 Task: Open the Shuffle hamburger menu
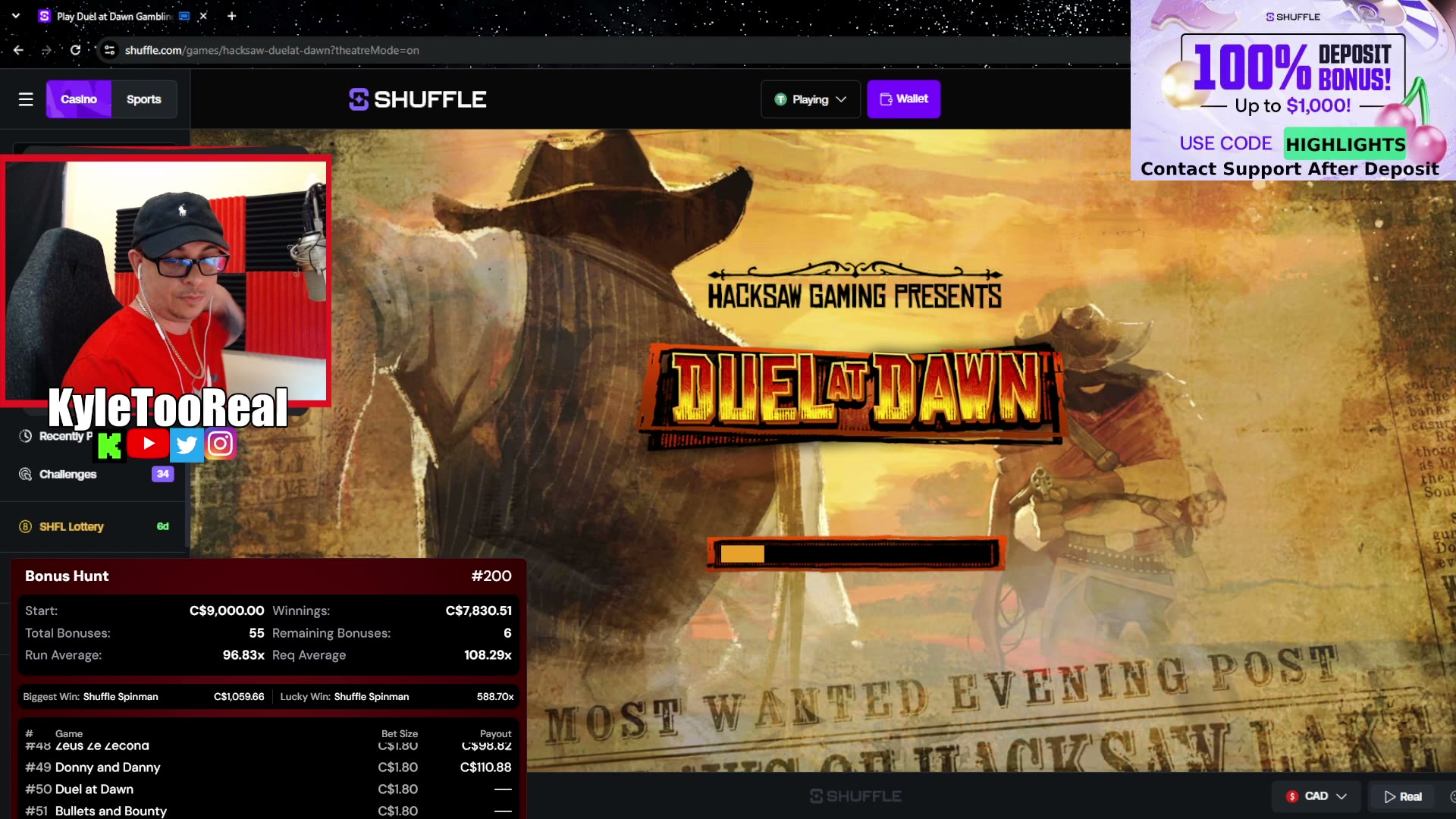(x=26, y=99)
